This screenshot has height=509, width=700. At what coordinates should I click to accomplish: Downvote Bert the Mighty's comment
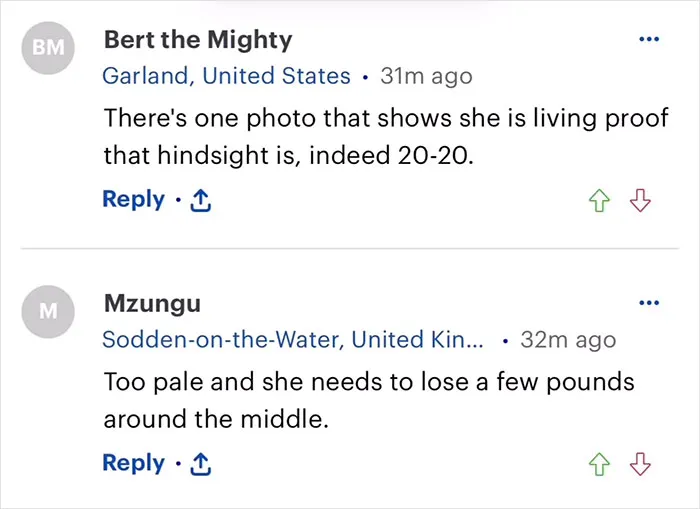point(640,200)
